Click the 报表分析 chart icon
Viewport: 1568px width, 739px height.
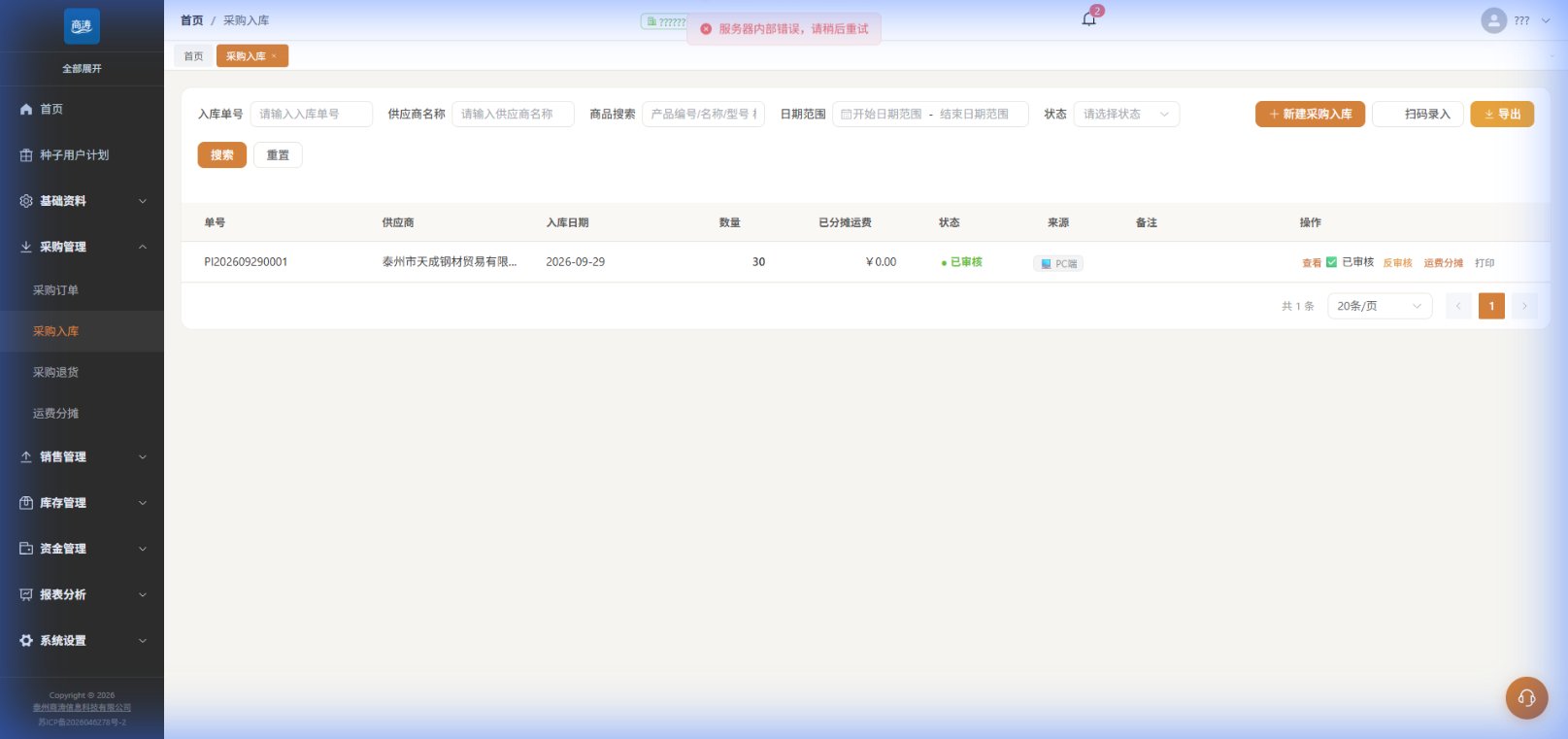[26, 594]
